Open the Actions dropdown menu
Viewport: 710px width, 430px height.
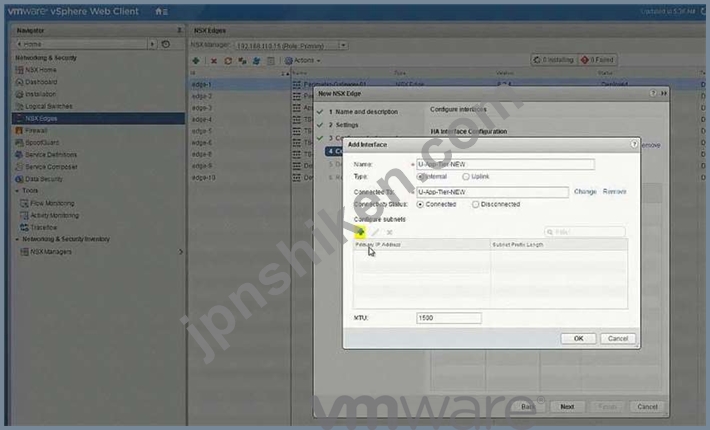pyautogui.click(x=303, y=60)
